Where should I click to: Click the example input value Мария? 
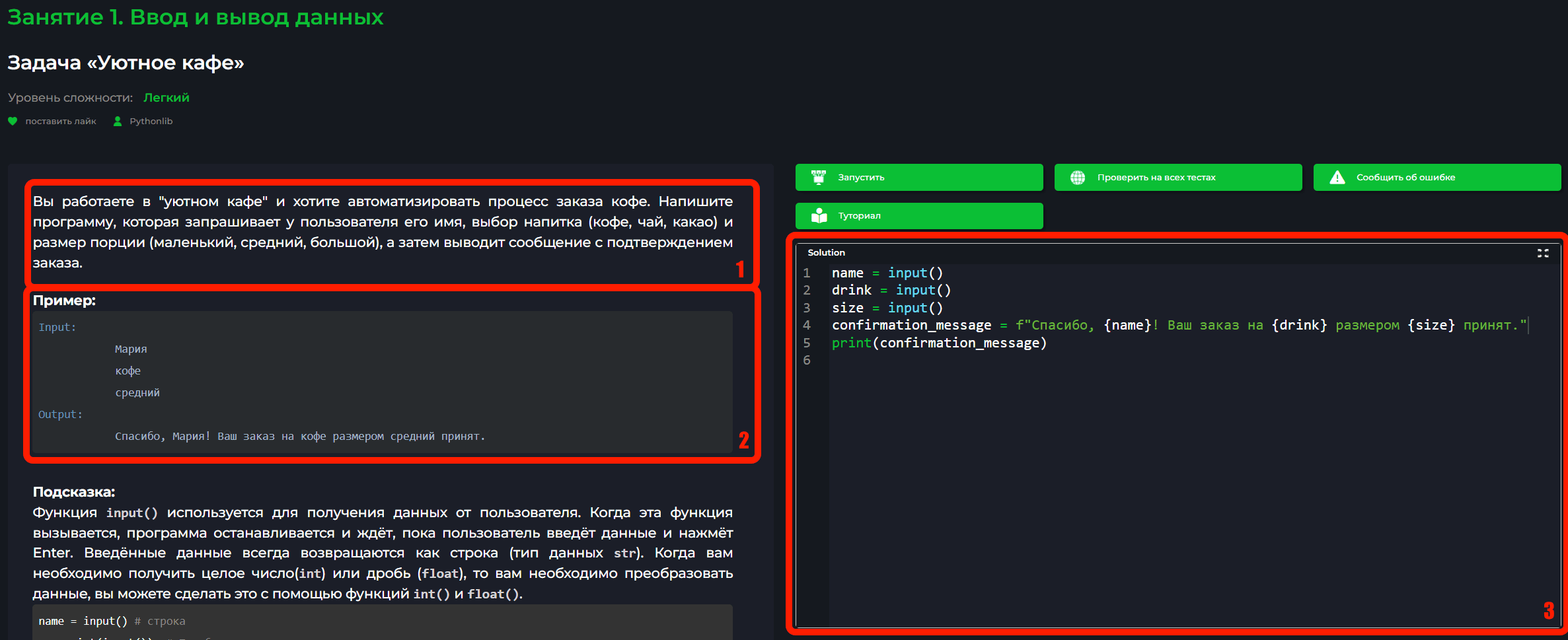131,349
